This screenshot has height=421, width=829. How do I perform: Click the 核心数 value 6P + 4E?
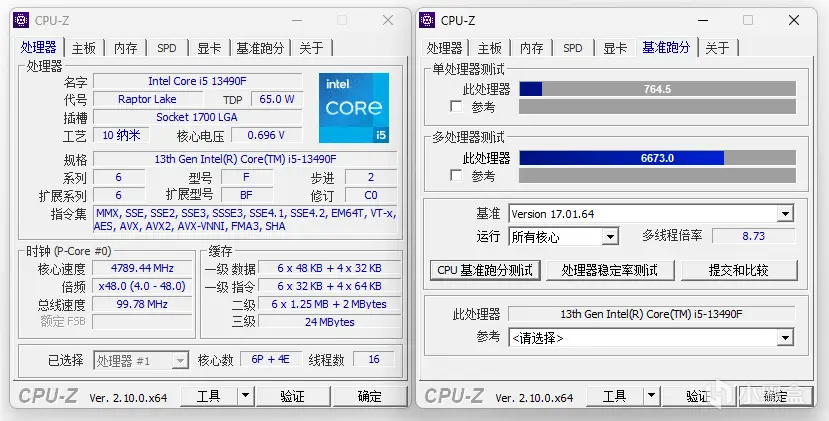tap(271, 359)
